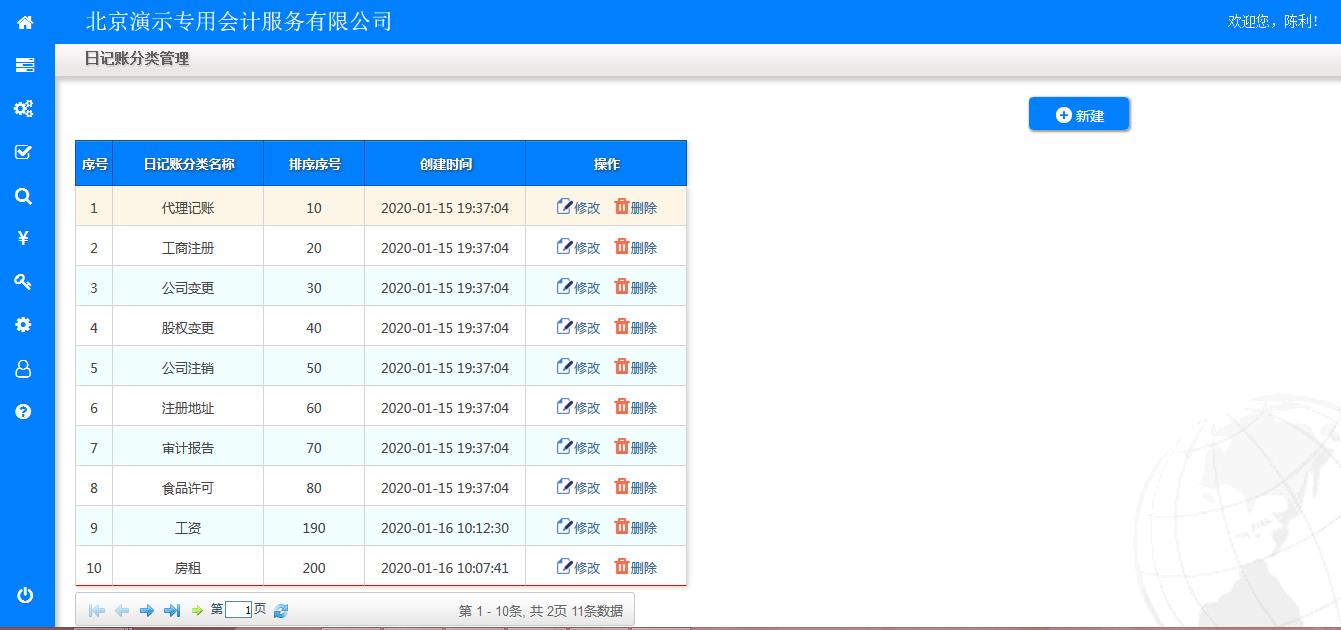Open the user profile icon in sidebar
Image resolution: width=1341 pixels, height=630 pixels.
(24, 369)
